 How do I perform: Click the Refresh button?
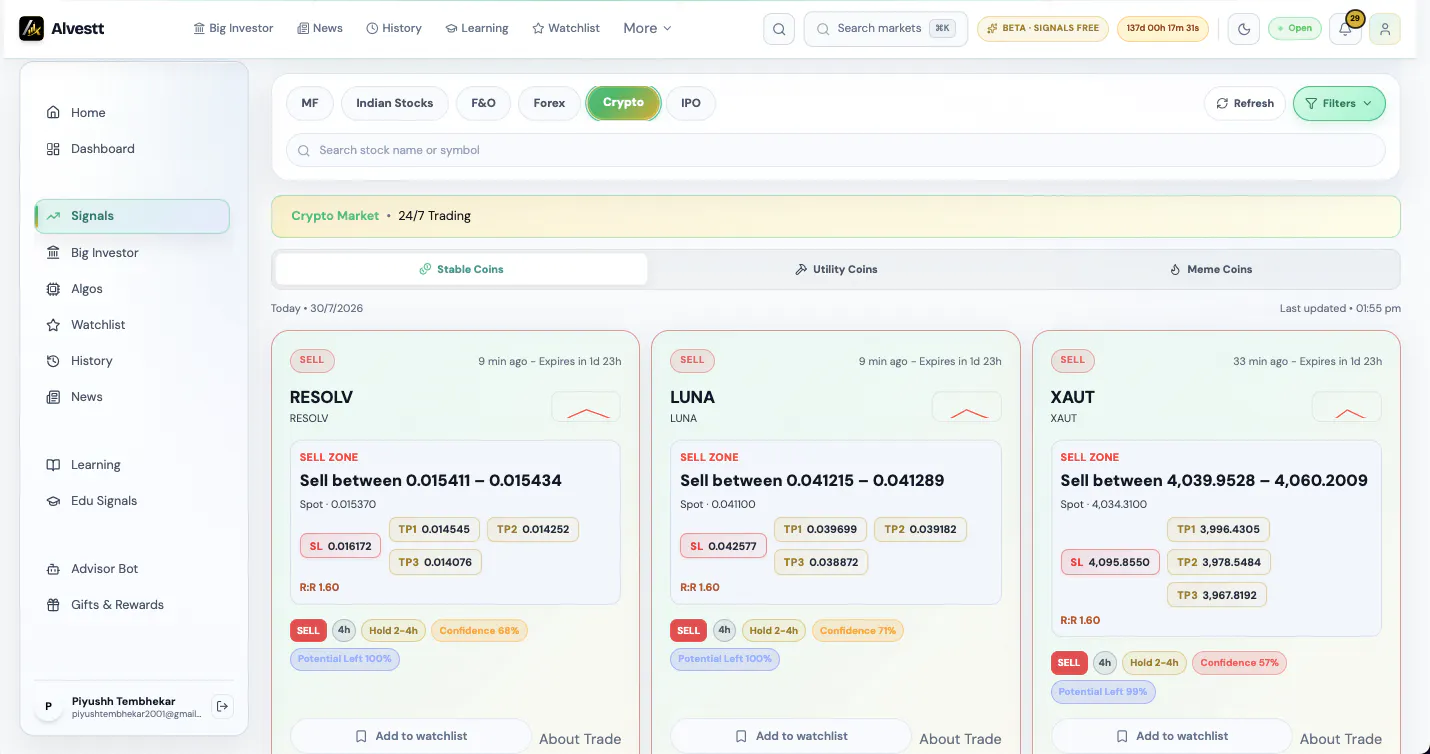point(1245,103)
